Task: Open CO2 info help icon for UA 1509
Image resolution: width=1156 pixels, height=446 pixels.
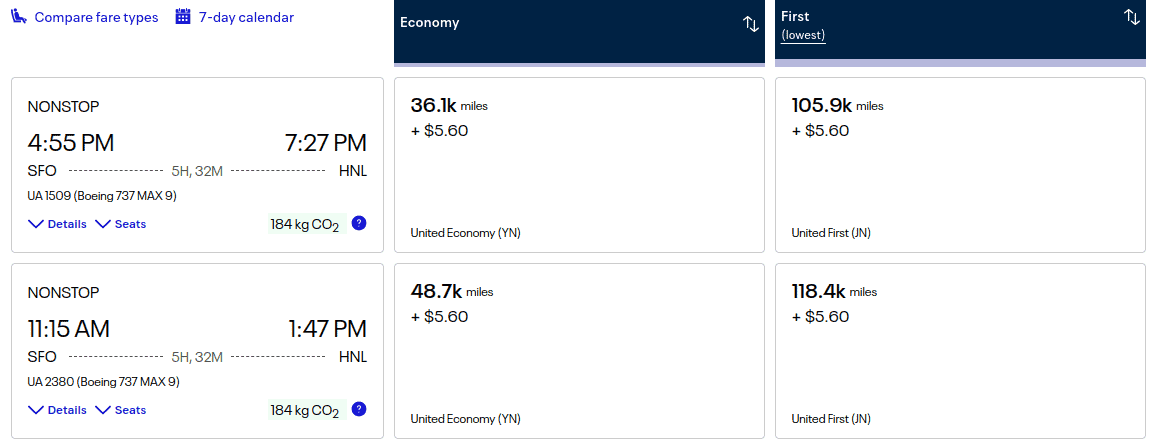Action: point(359,223)
